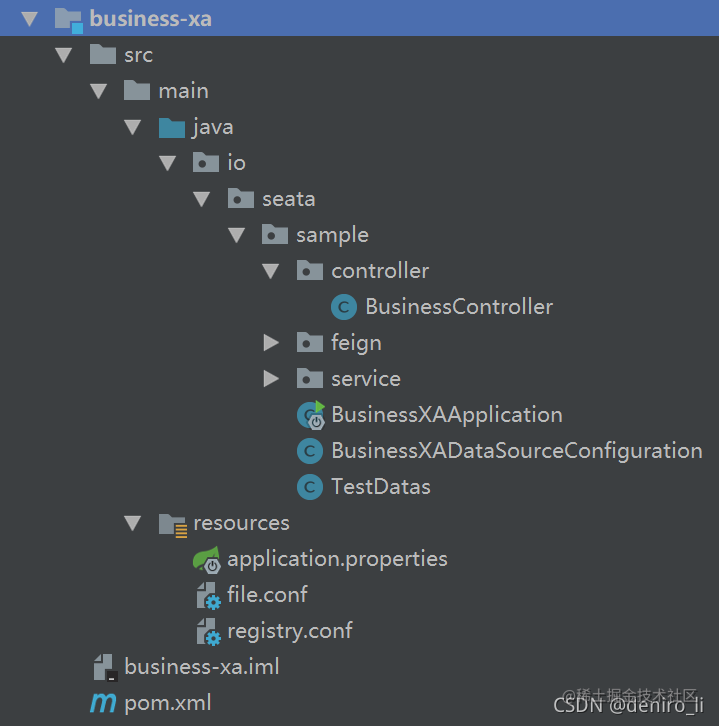Viewport: 719px width, 726px height.
Task: Select the feign package label
Action: tap(356, 343)
